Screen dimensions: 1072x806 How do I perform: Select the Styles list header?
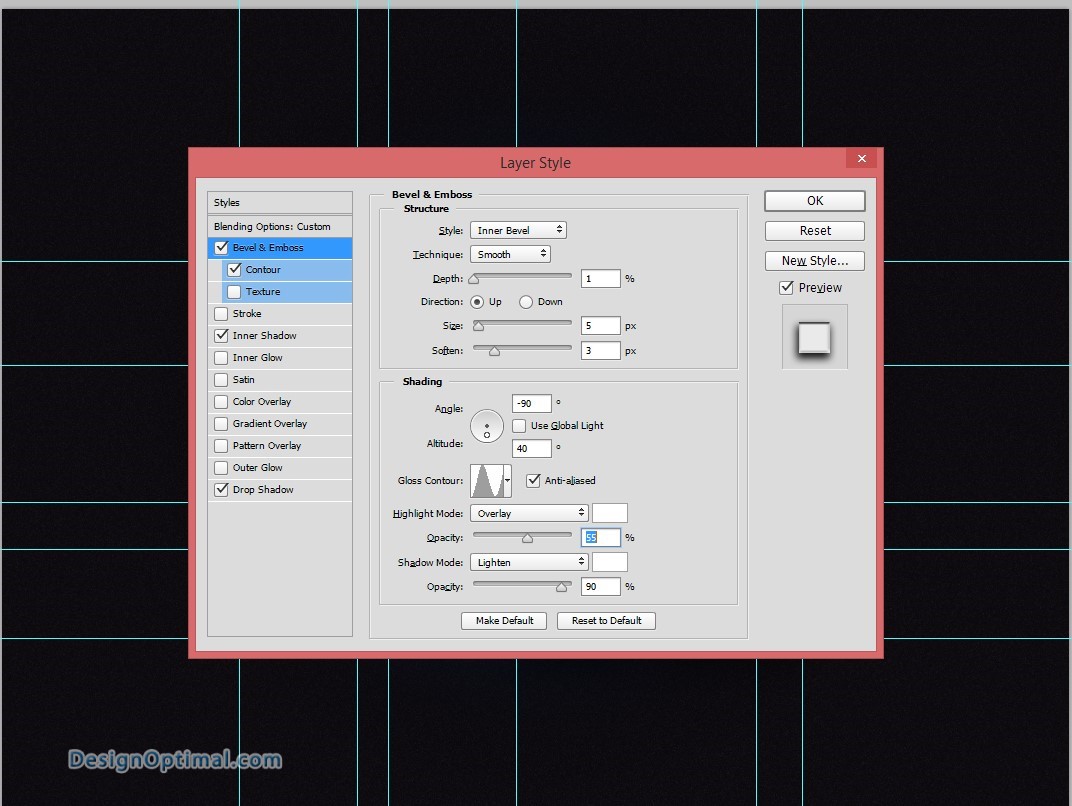point(280,202)
